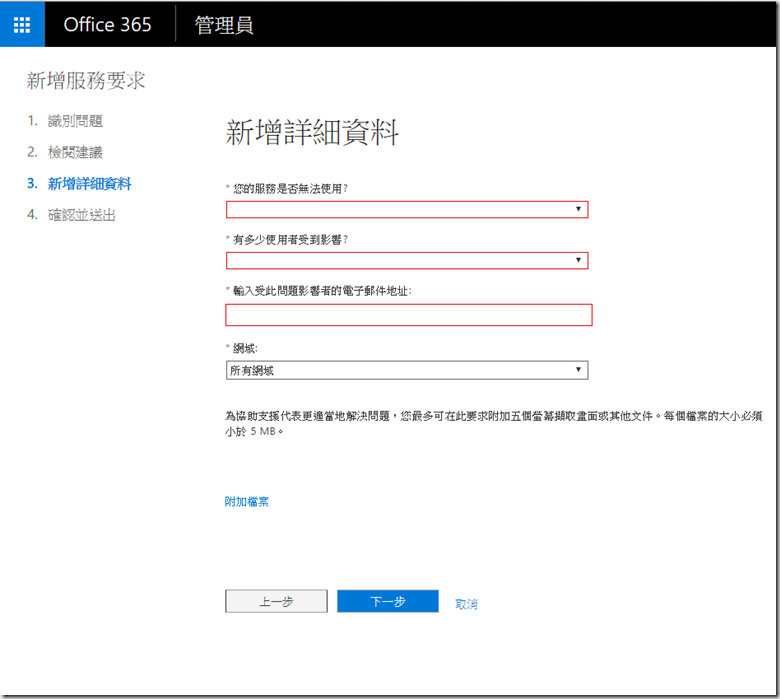
Task: Expand the 您的服務是否無法使用 dropdown
Action: (407, 209)
